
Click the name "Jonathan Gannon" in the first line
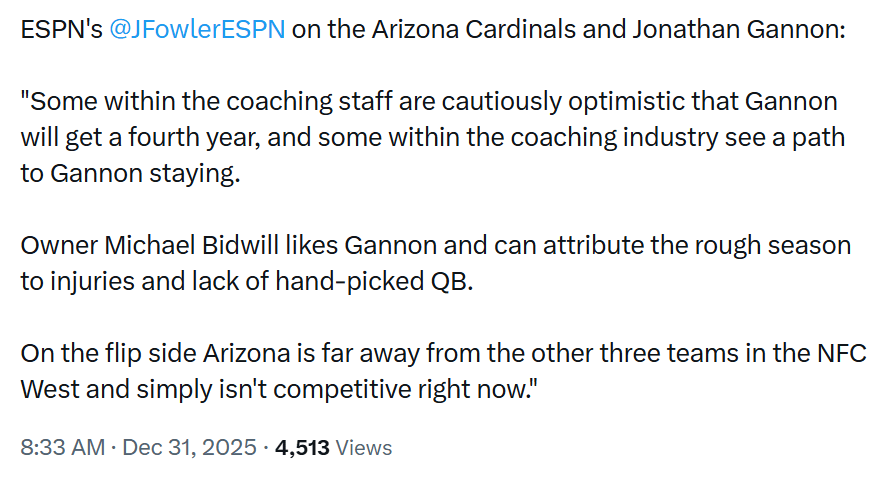click(x=736, y=29)
